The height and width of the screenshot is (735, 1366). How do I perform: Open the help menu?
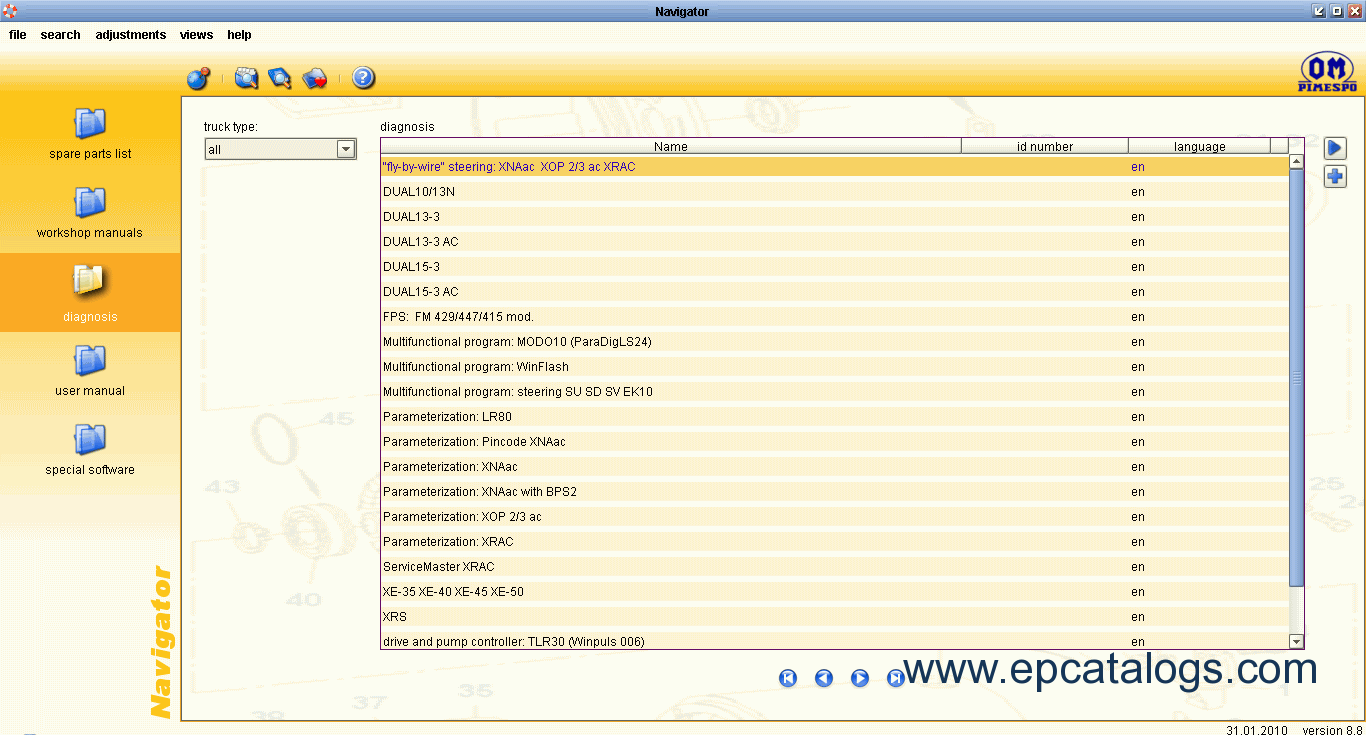(239, 35)
